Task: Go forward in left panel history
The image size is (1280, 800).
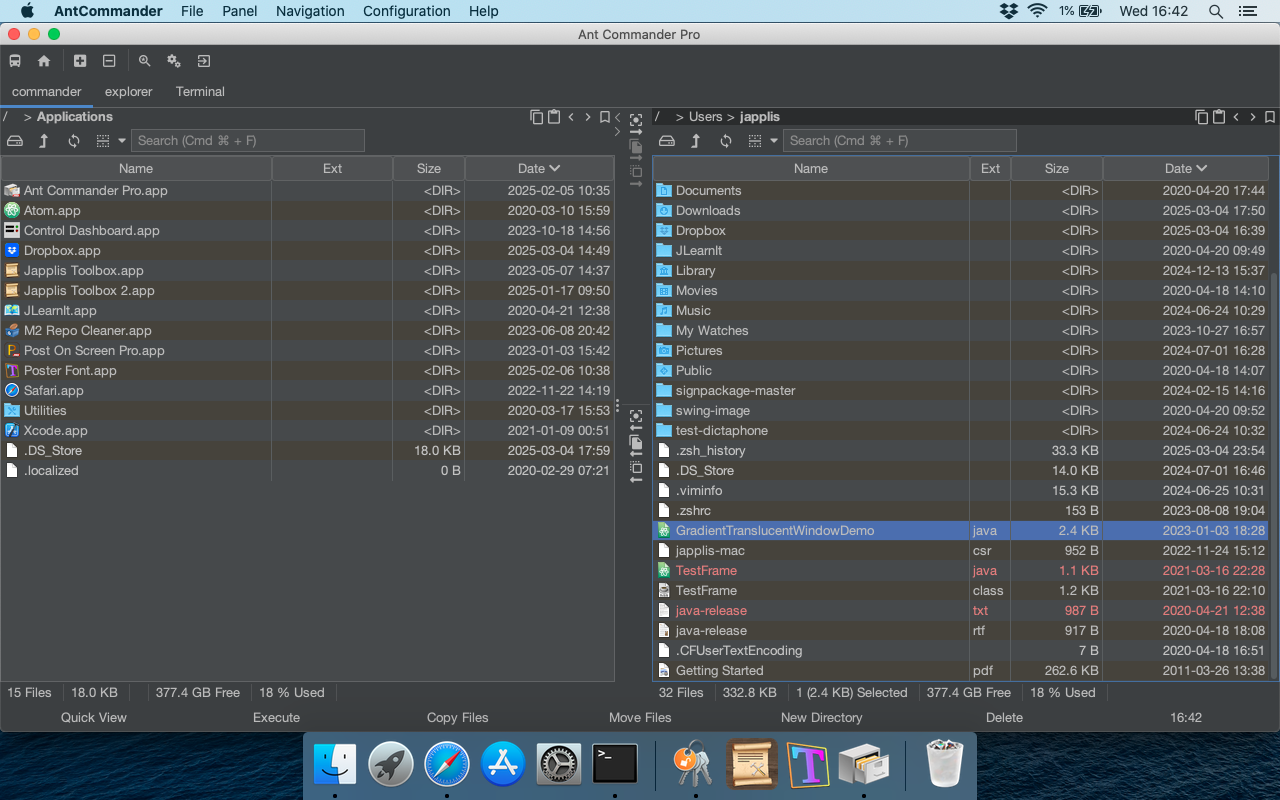Action: pos(588,117)
